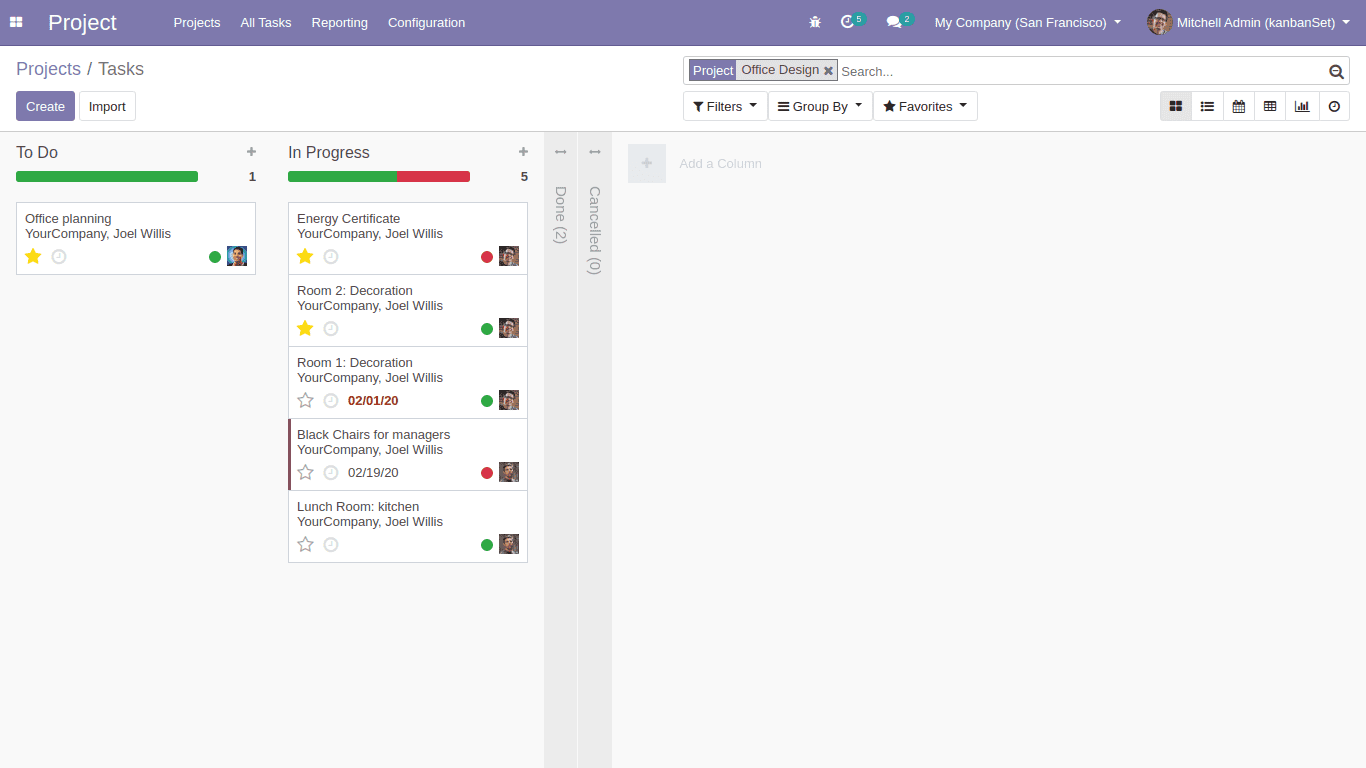Click the Create button

tap(45, 106)
